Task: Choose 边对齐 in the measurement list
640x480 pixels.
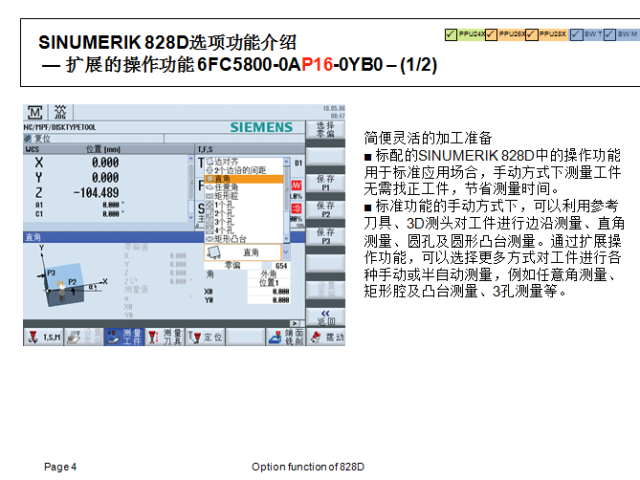Action: 244,162
